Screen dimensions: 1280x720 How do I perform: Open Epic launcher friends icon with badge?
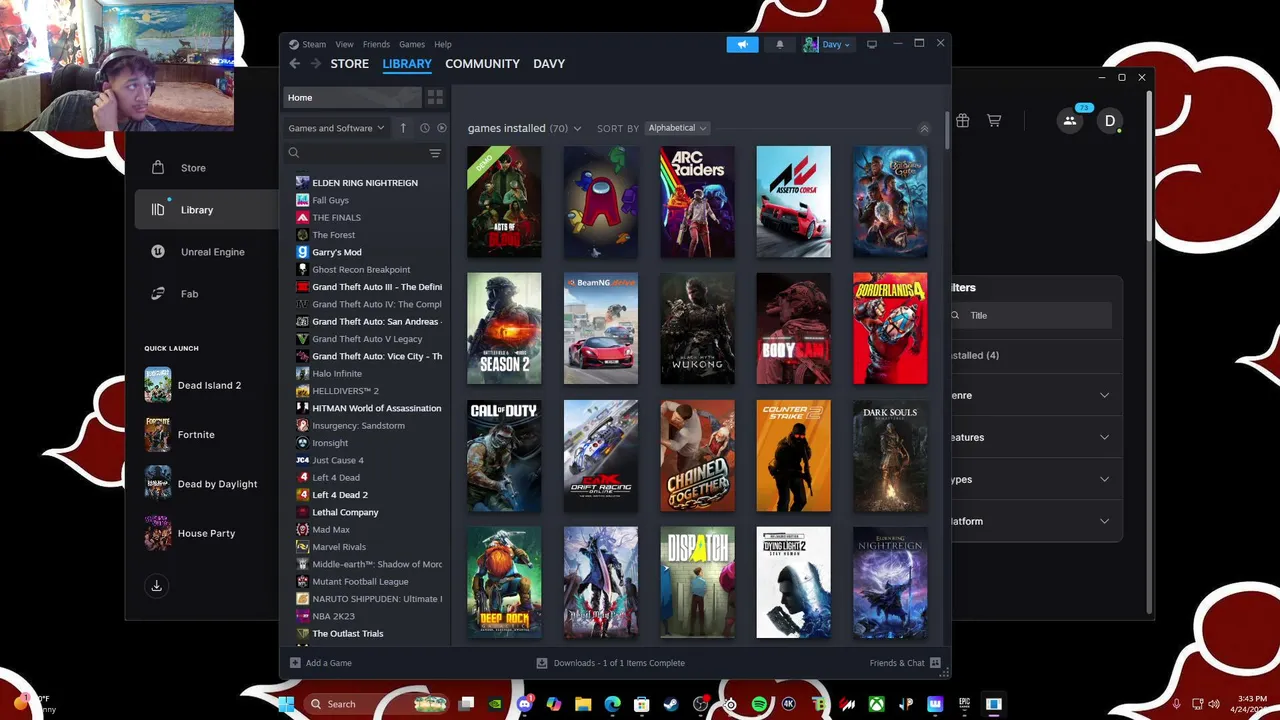click(x=1070, y=121)
